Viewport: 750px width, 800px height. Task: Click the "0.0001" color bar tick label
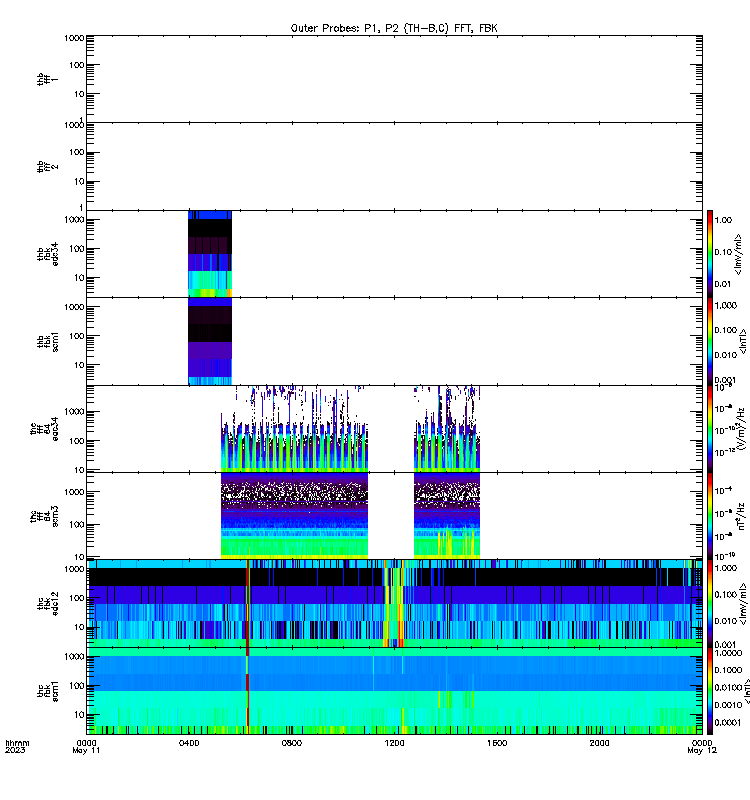pyautogui.click(x=729, y=722)
